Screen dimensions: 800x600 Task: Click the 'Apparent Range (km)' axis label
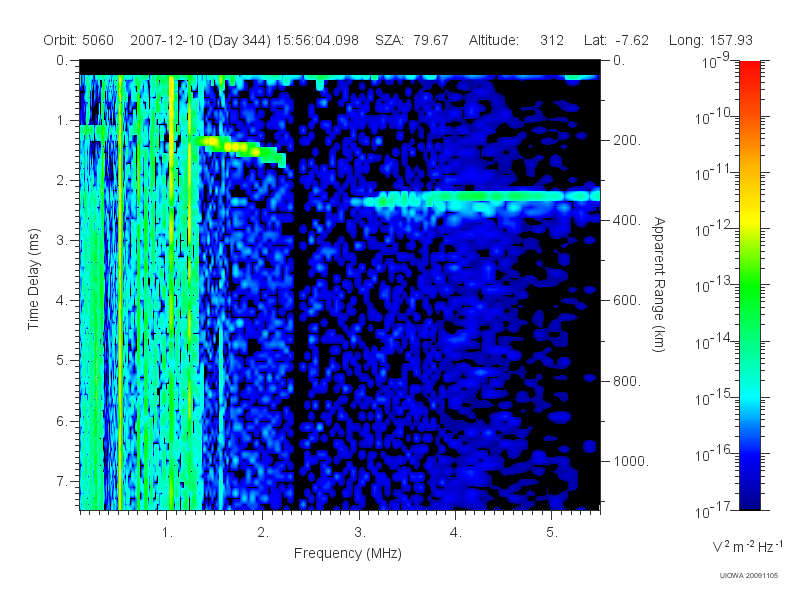659,285
